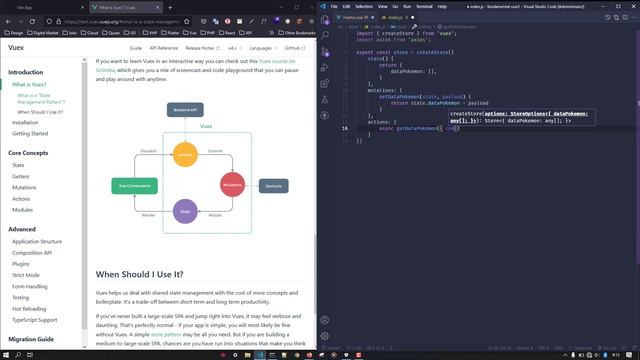Open the GitHub link in Vuex navbar
Screen dimensions: 640x360
click(x=295, y=48)
